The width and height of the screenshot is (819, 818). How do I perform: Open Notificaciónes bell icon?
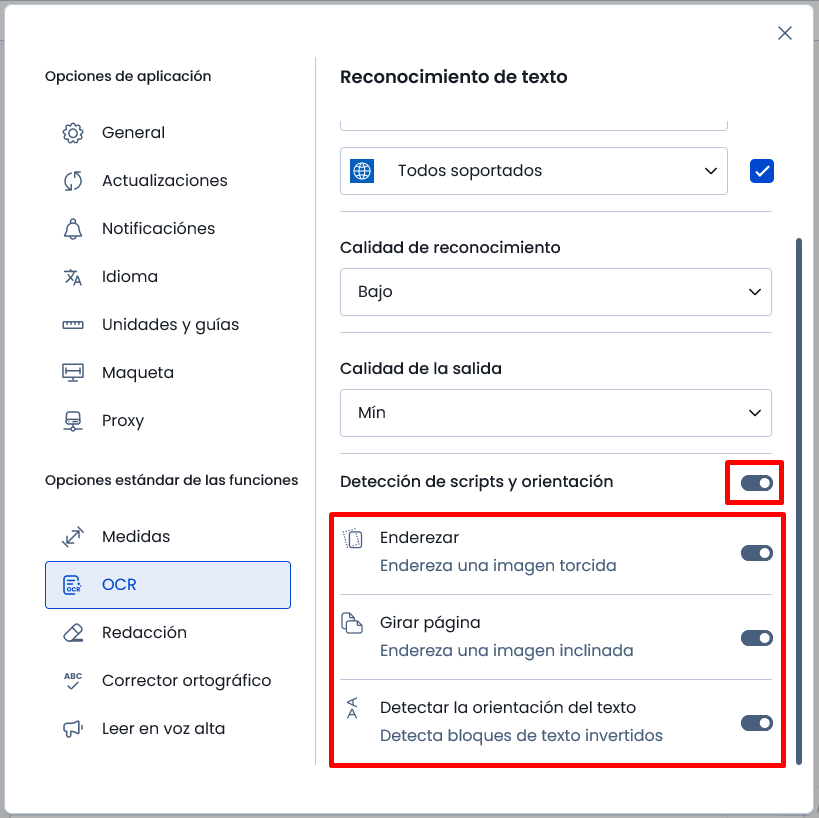(x=73, y=229)
